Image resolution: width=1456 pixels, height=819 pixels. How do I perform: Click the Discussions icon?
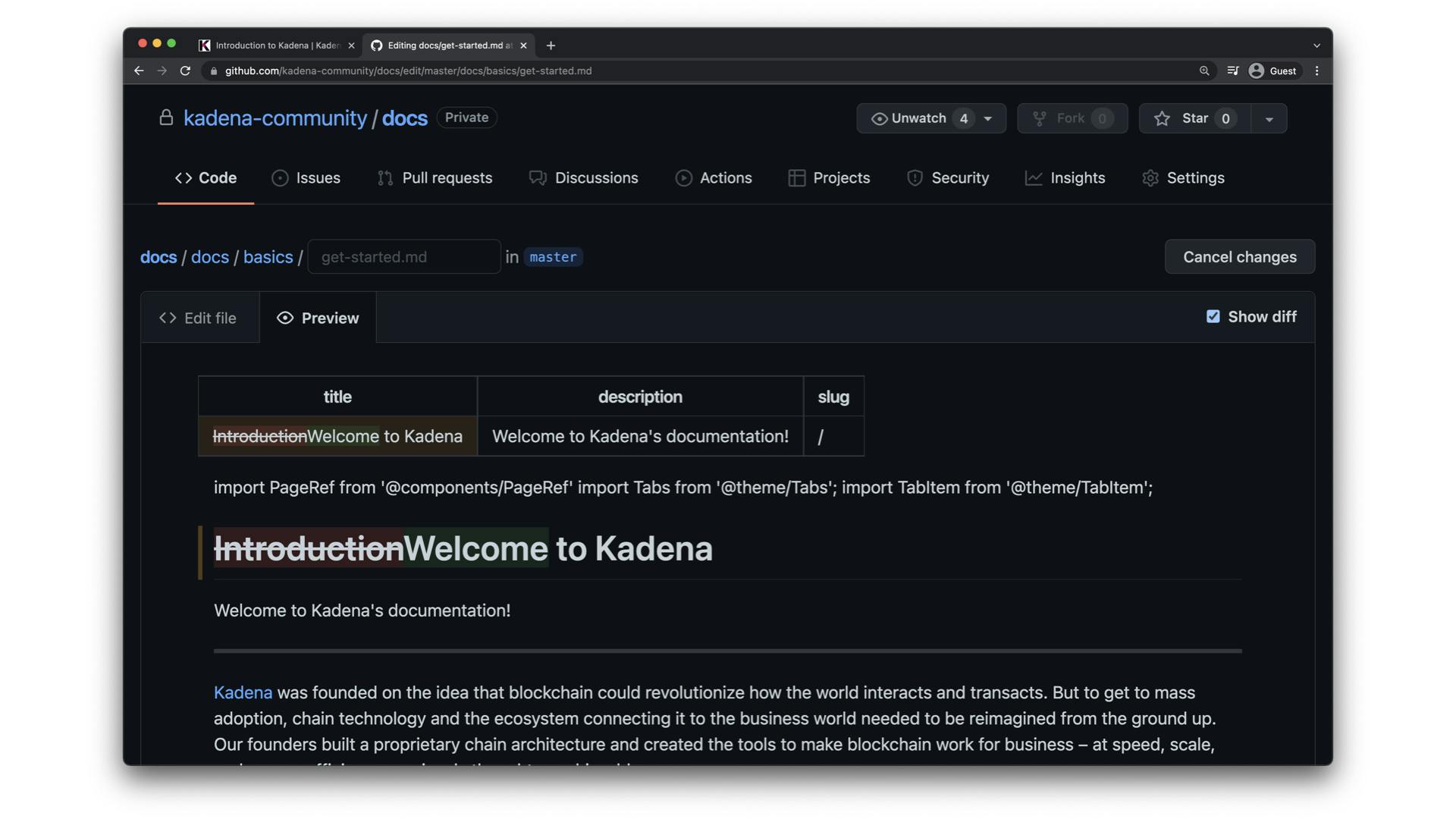click(537, 178)
